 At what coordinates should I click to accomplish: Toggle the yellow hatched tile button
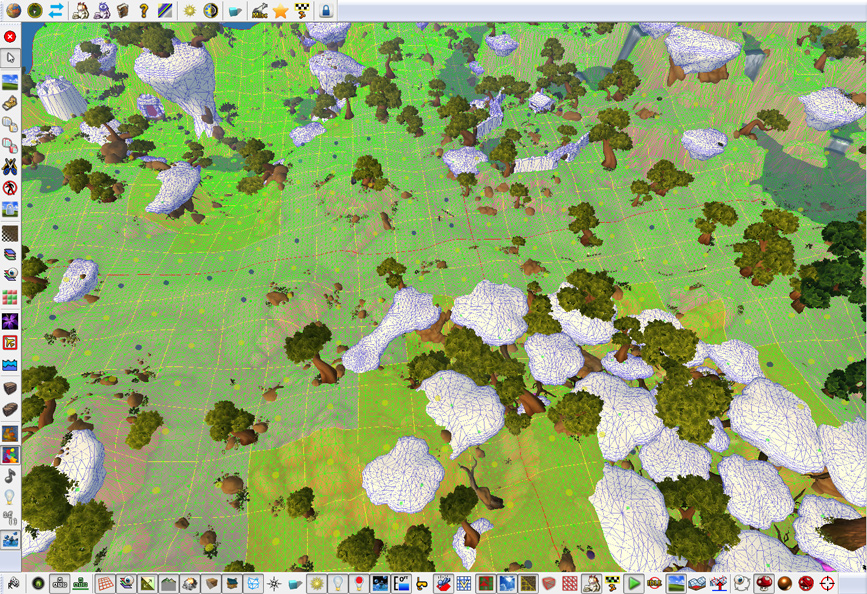tap(528, 583)
